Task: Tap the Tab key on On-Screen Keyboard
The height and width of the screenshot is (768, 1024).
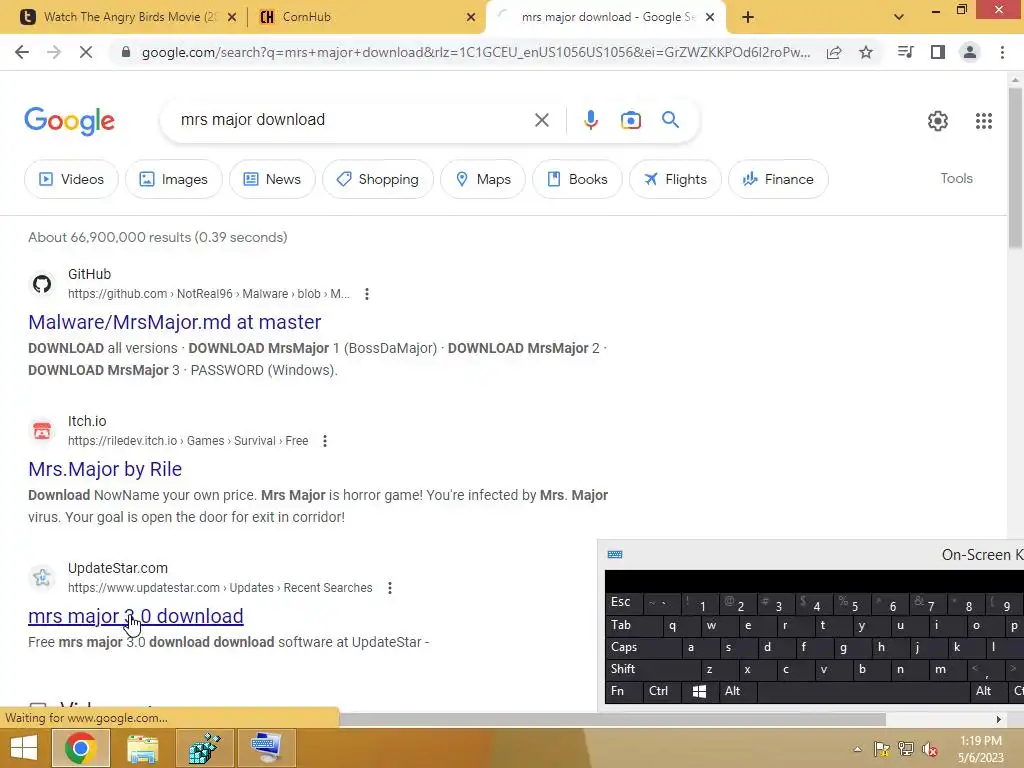Action: tap(633, 625)
